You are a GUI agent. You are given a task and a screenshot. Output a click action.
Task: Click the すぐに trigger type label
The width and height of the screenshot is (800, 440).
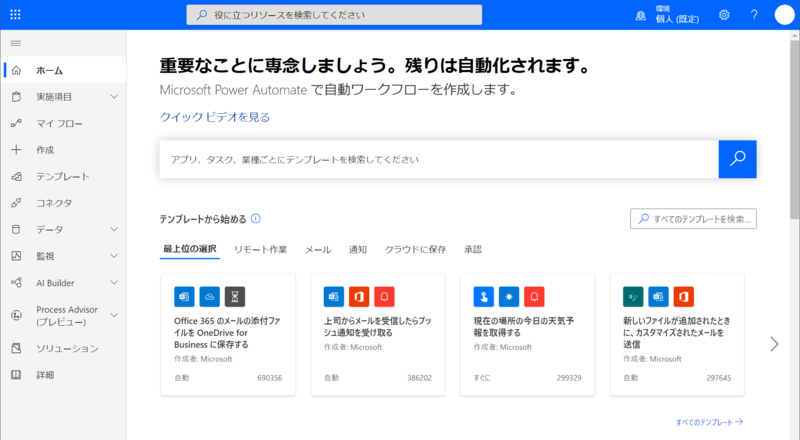[482, 378]
